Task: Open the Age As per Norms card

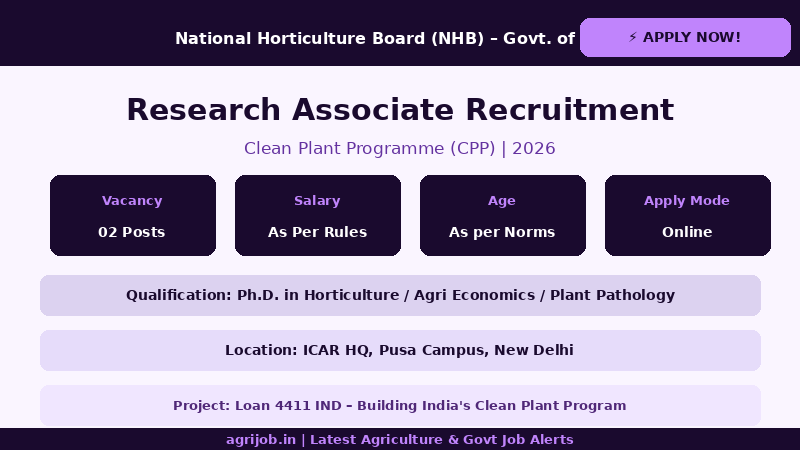Action: pos(503,215)
